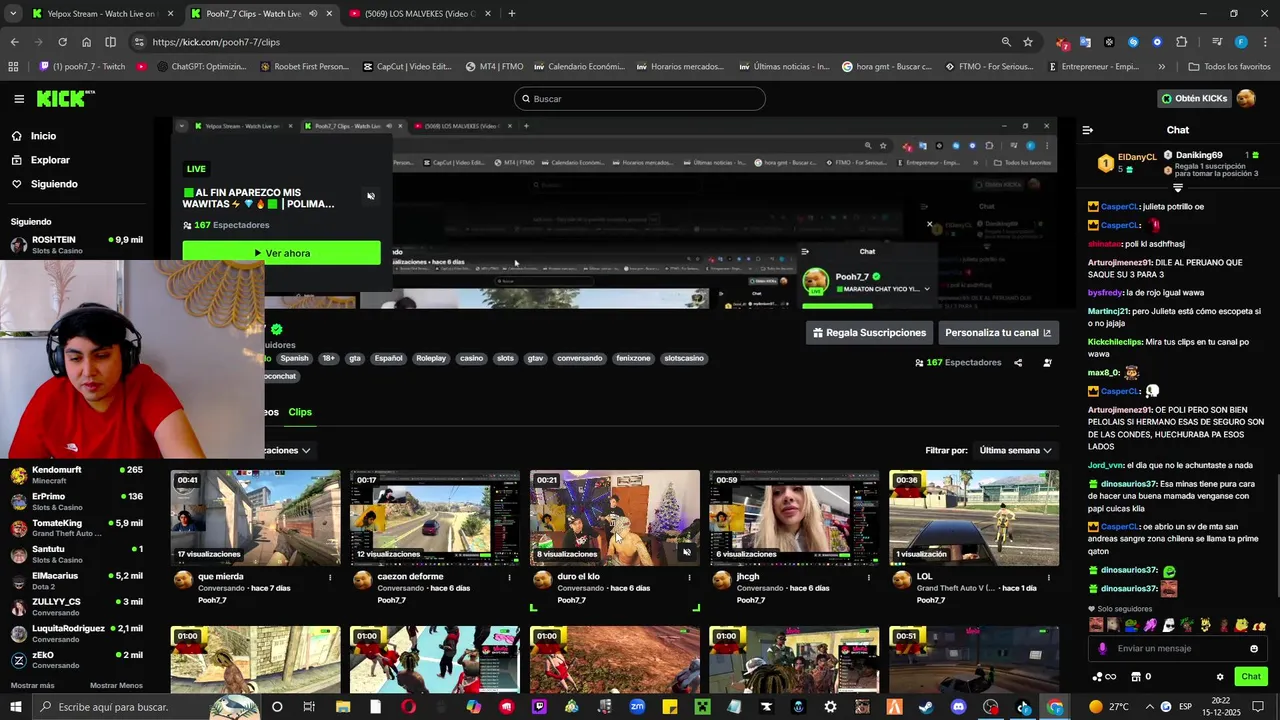Open options menu for 'caezon deforme' clip
Screen dimensions: 1280x720
pos(509,577)
